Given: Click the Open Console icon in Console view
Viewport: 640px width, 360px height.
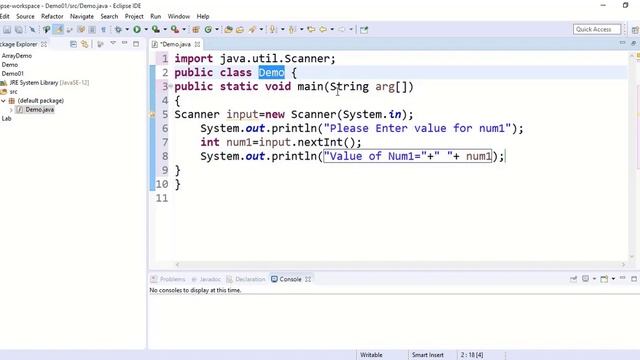Looking at the screenshot, I should click(x=604, y=279).
